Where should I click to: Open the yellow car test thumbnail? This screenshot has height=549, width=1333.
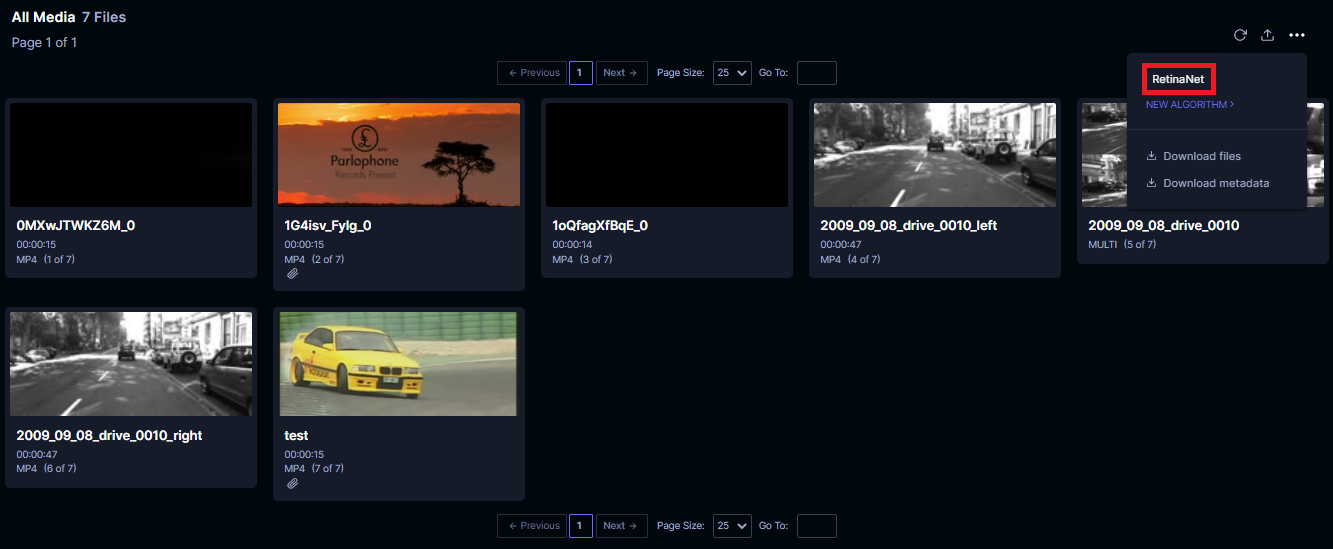tap(398, 364)
